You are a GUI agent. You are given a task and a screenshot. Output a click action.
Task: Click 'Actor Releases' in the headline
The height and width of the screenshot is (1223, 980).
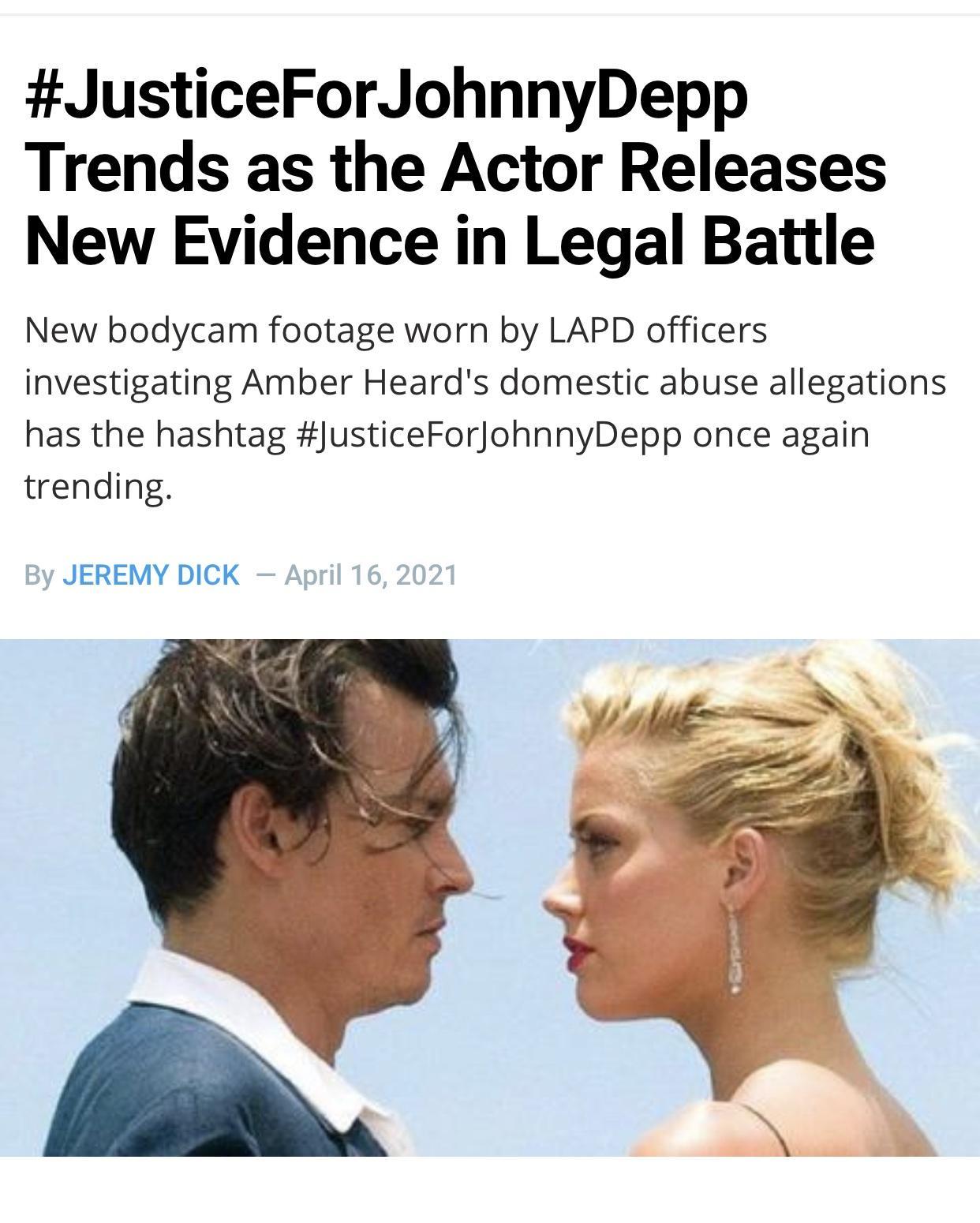tap(663, 168)
